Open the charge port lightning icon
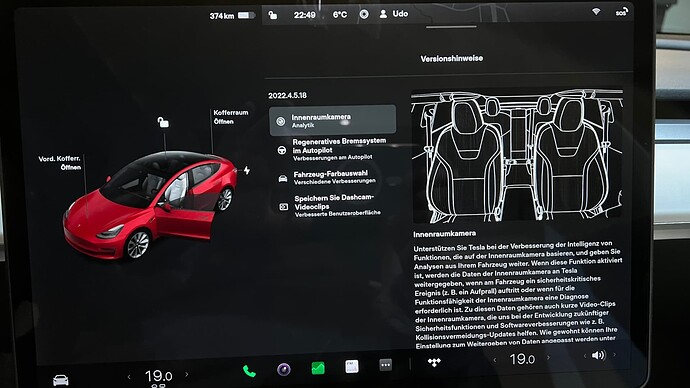 [x=247, y=170]
